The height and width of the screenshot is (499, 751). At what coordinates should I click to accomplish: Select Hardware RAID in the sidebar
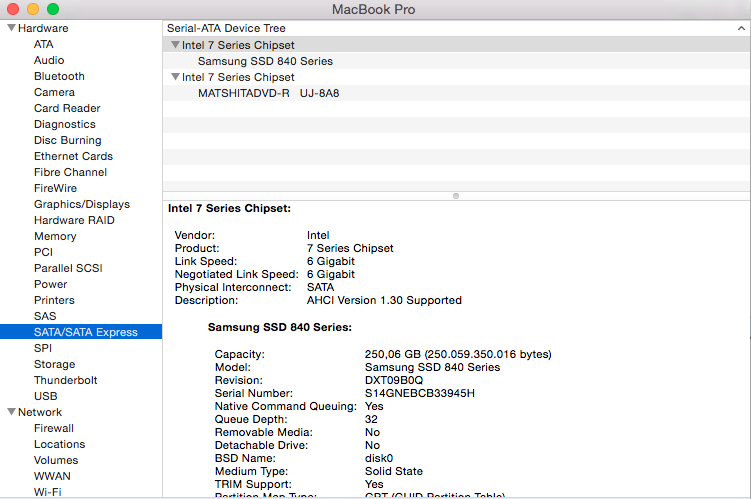(74, 220)
